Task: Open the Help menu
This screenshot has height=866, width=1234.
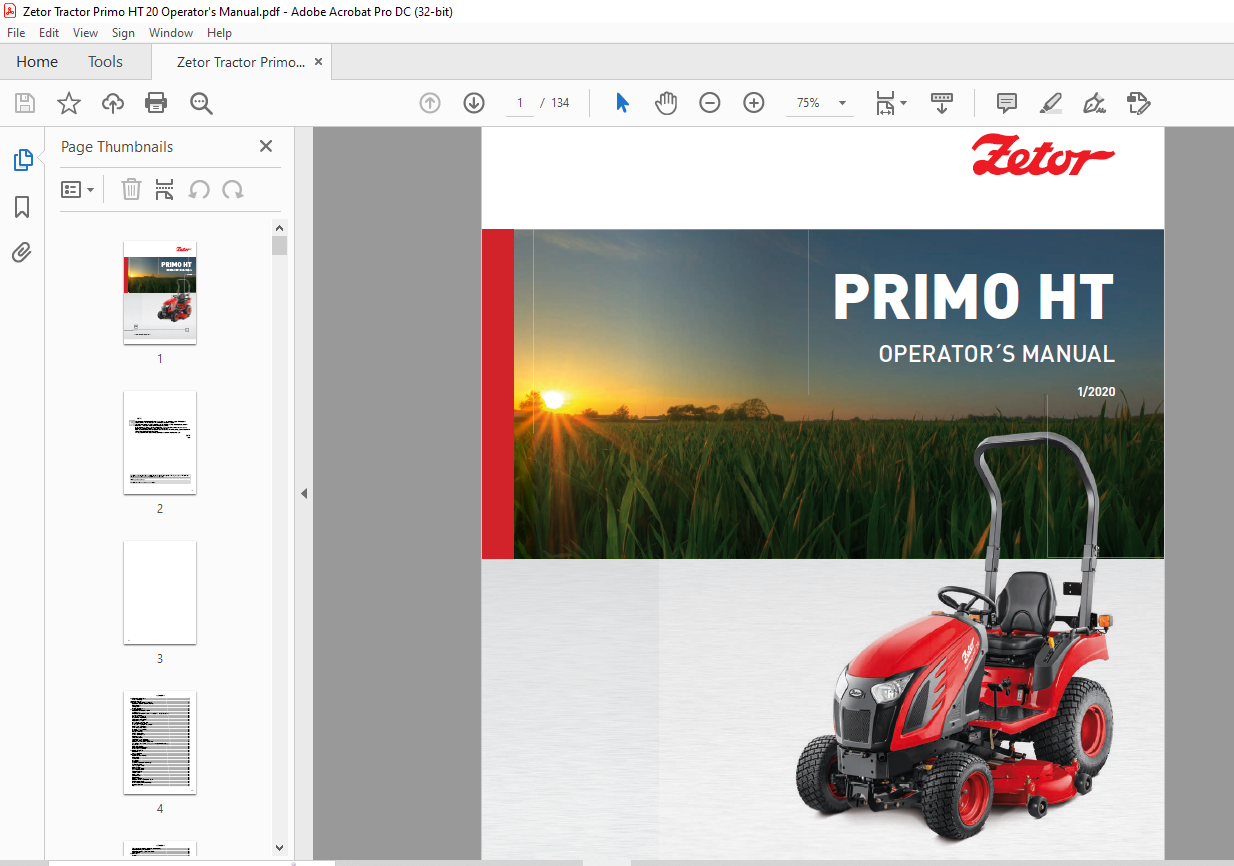Action: click(x=219, y=33)
